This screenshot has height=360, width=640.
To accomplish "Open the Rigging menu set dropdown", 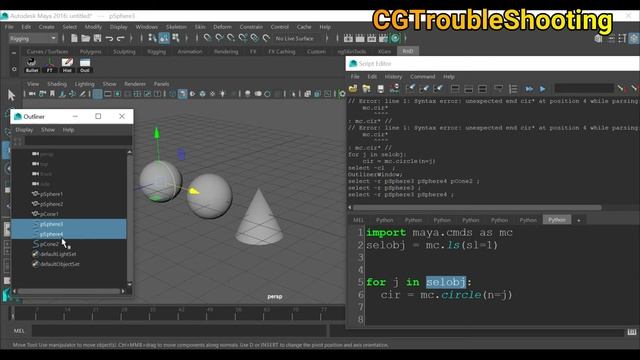I will click(33, 38).
